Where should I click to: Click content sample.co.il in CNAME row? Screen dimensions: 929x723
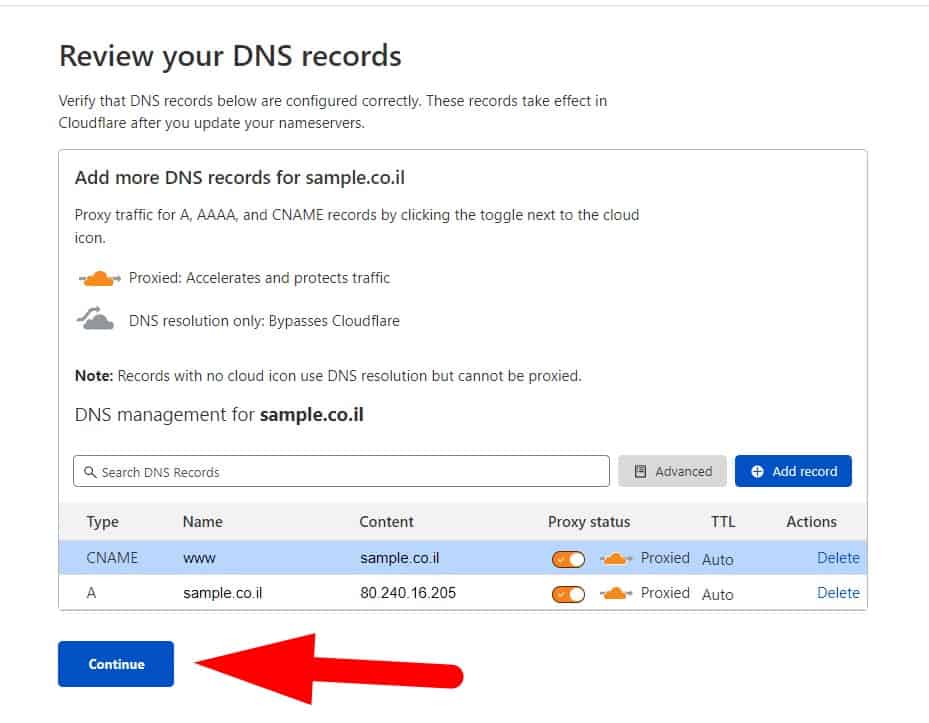[400, 558]
